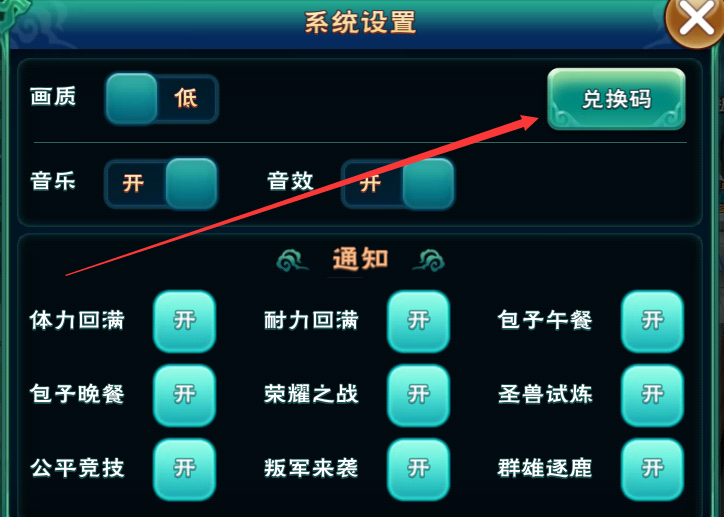The image size is (724, 517).
Task: Select the 低 quality label
Action: (x=186, y=98)
